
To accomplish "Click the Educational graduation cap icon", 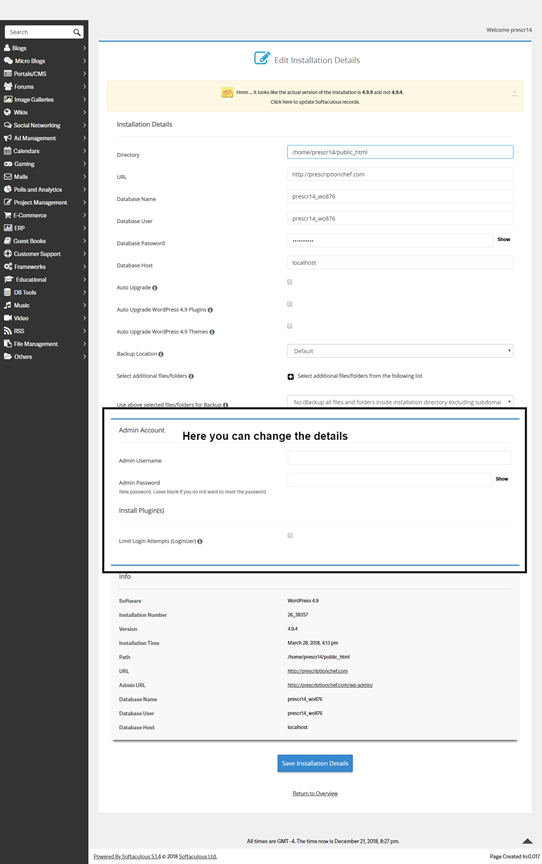I will pos(8,279).
